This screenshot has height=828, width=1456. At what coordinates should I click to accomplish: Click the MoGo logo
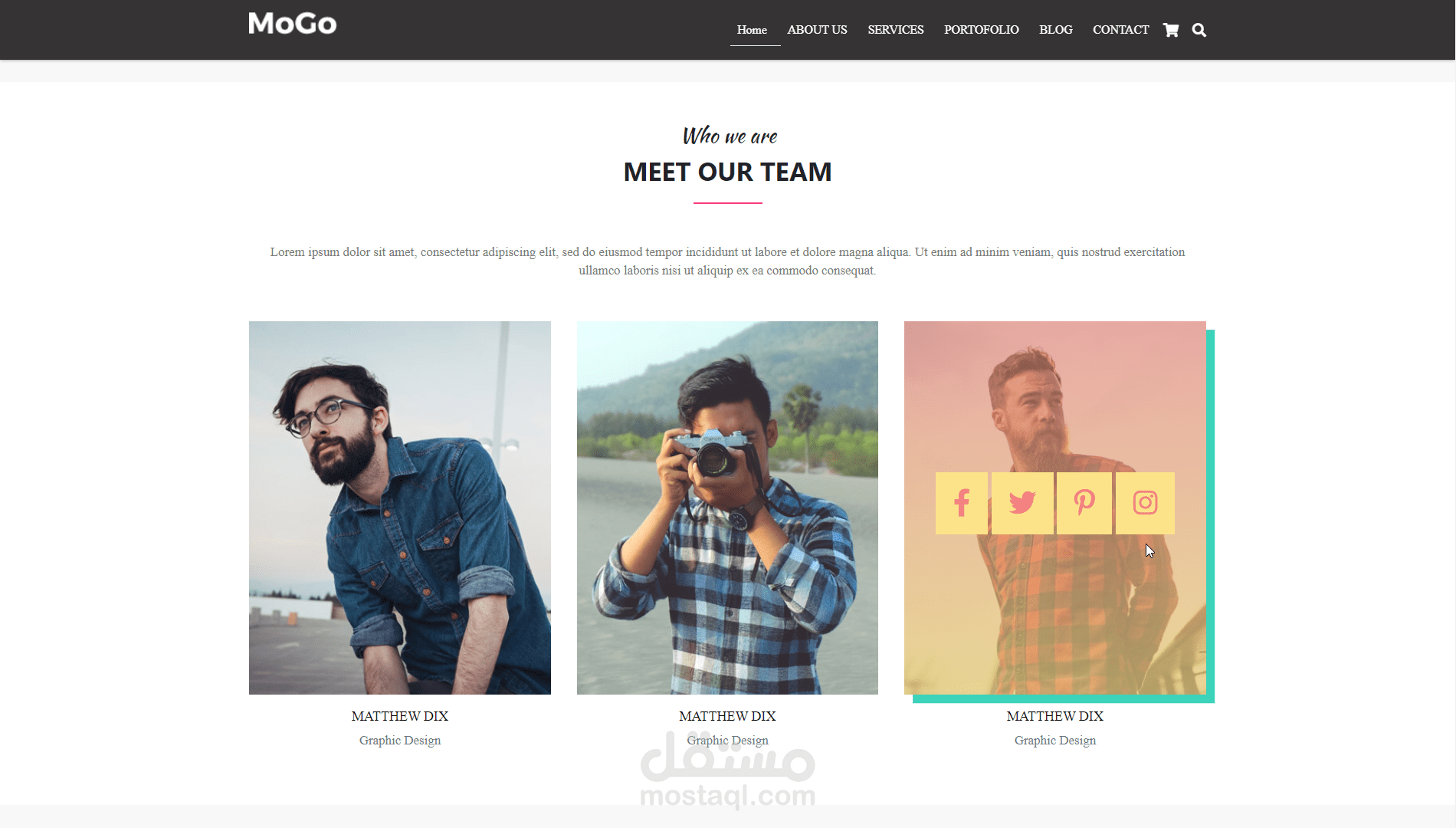pos(293,24)
